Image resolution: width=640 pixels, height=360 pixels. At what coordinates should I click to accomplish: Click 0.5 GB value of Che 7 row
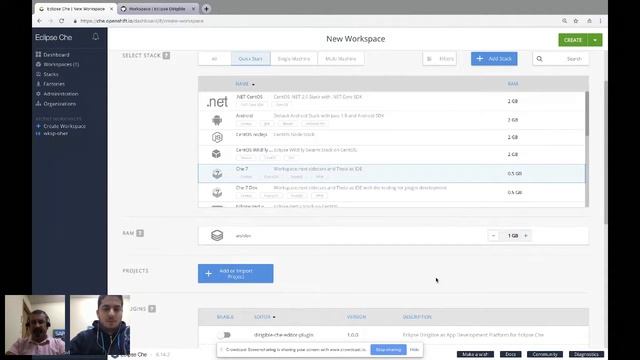point(514,173)
